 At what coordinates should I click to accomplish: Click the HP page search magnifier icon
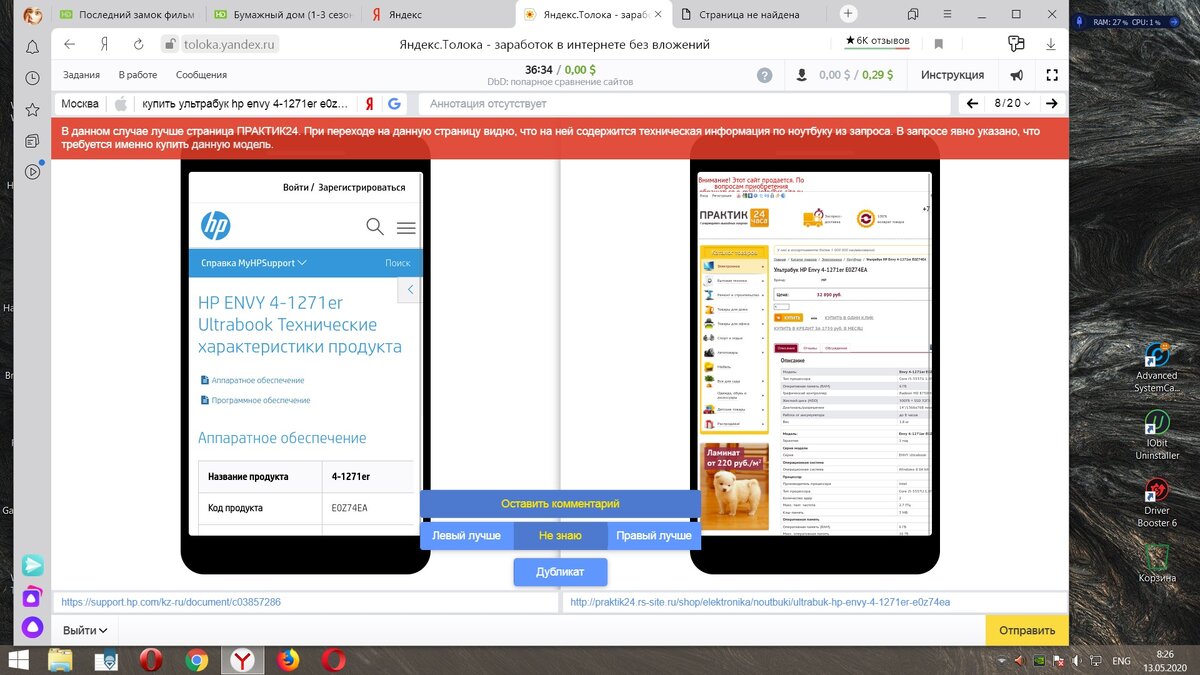[x=375, y=227]
